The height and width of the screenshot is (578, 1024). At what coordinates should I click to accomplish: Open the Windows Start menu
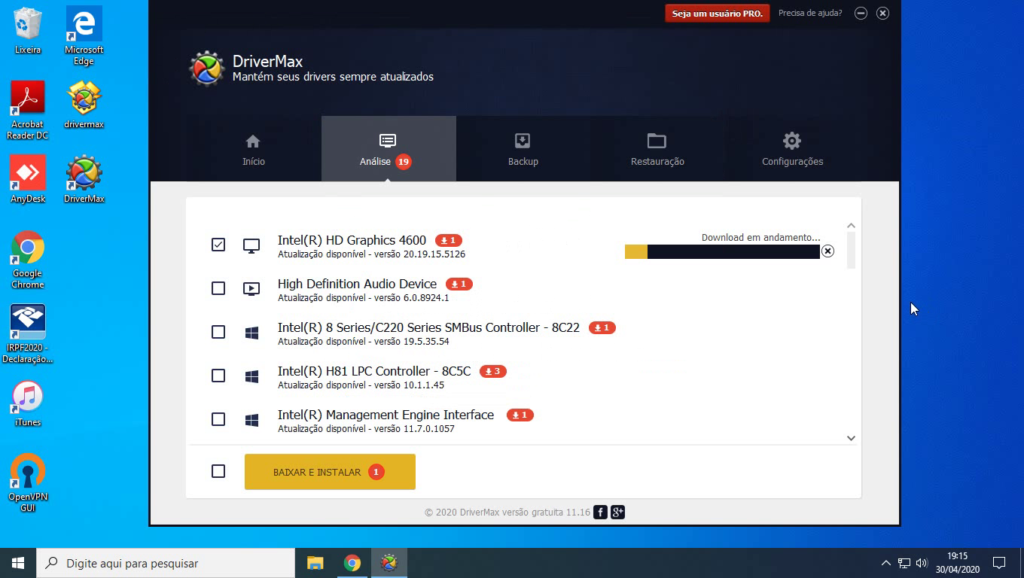(x=18, y=563)
